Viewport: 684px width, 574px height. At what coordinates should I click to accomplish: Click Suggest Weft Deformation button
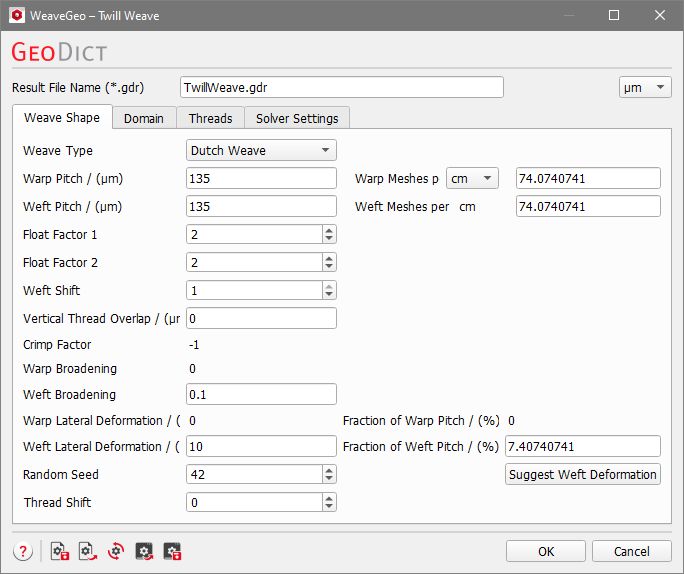[583, 474]
